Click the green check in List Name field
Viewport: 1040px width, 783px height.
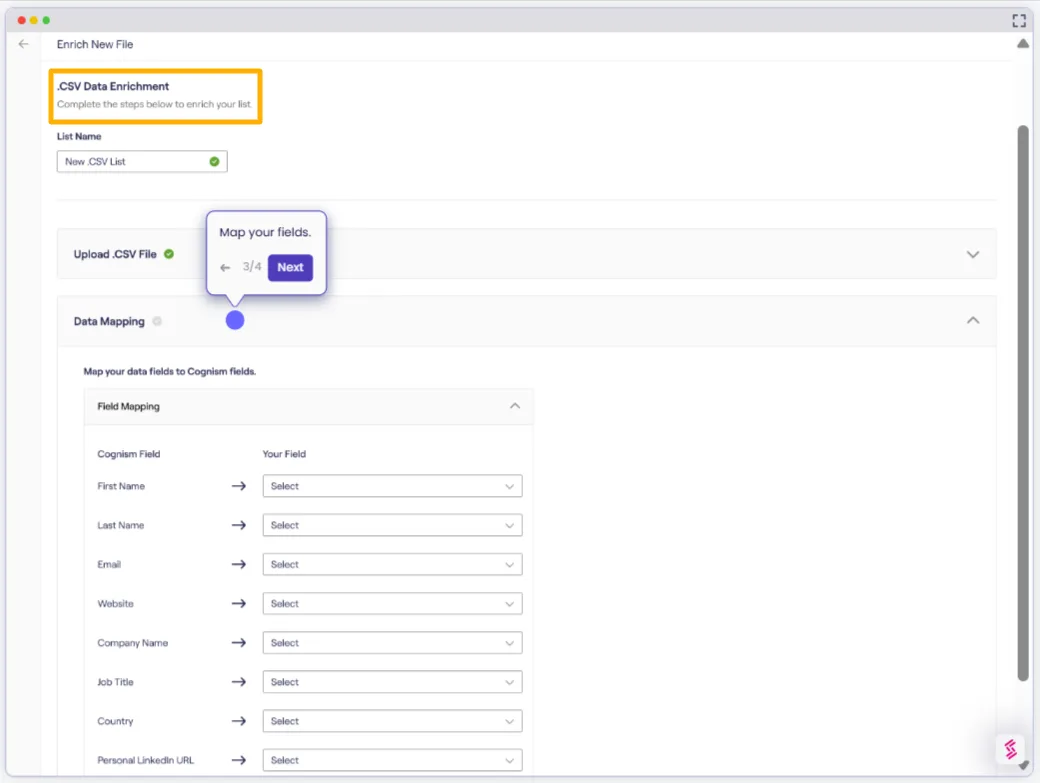coord(214,162)
